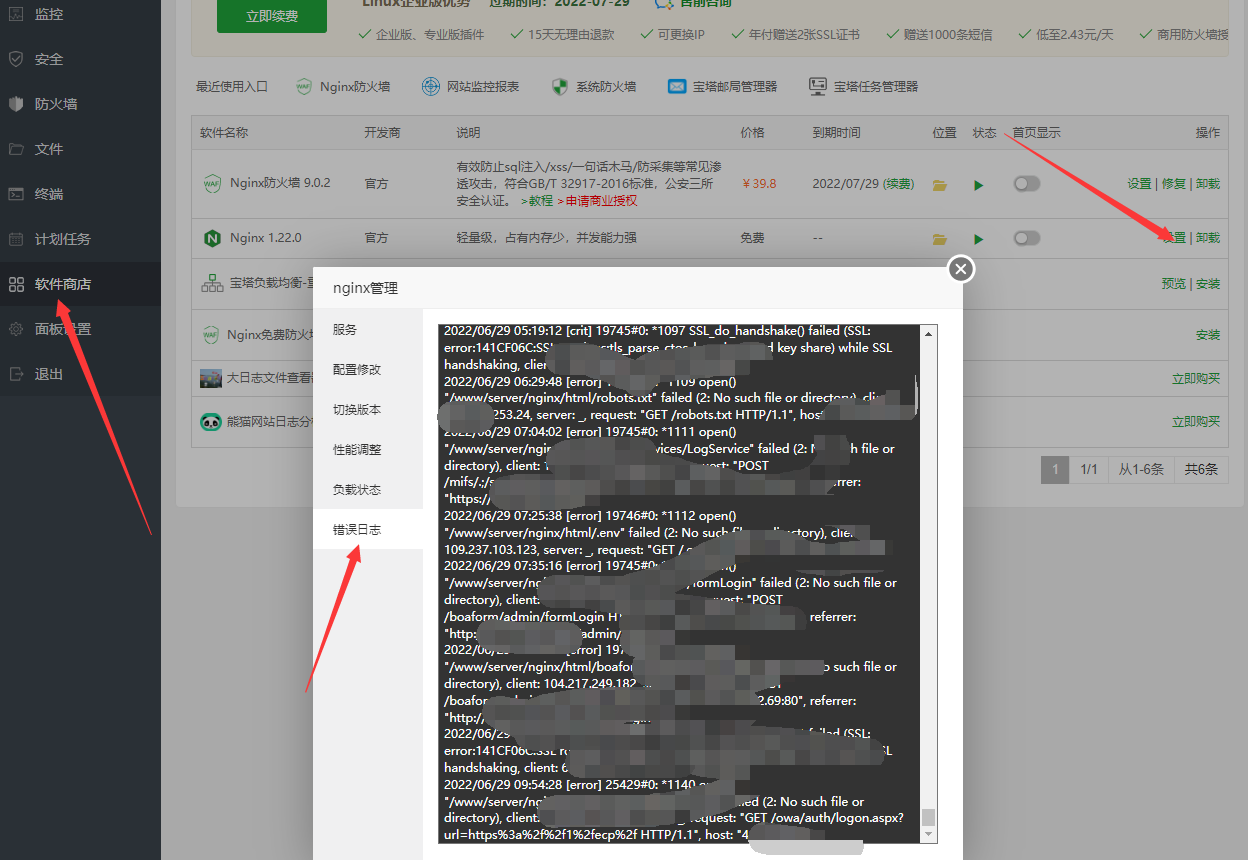Image resolution: width=1248 pixels, height=860 pixels.
Task: Open the 服务 tab in nginx管理
Action: click(368, 329)
